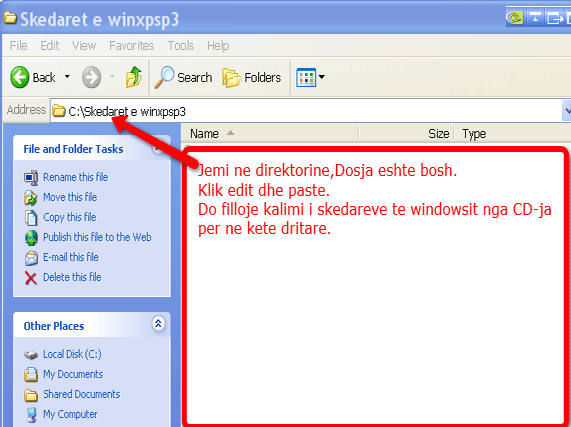571x427 pixels.
Task: Open the Back history dropdown arrow
Action: click(67, 77)
